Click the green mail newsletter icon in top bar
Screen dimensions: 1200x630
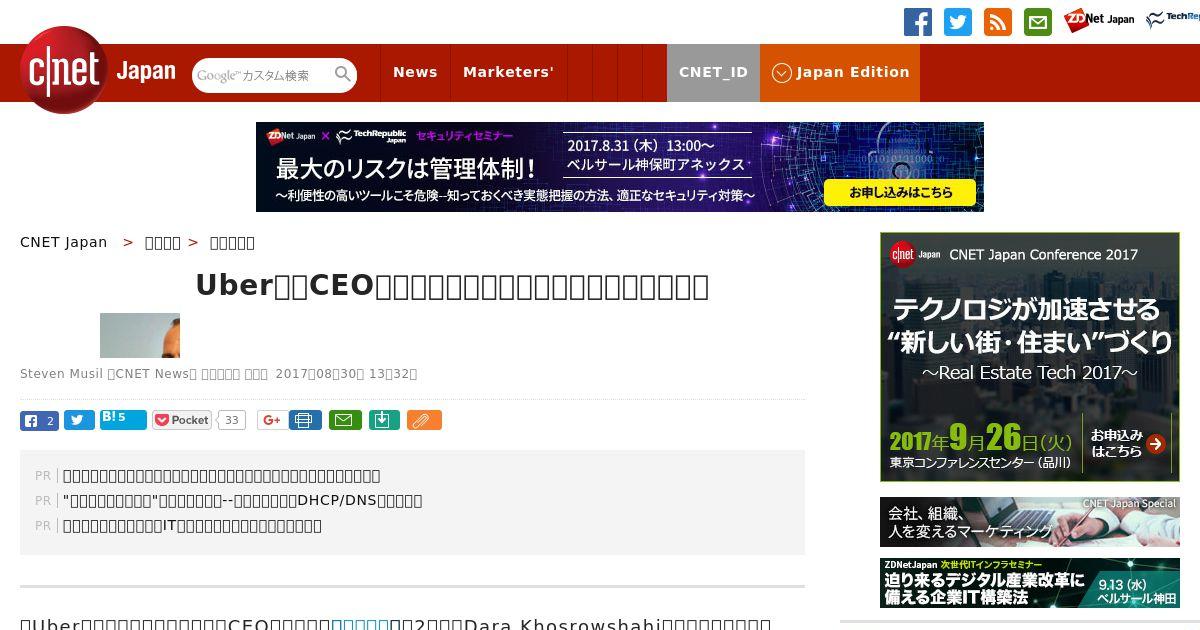pos(1038,22)
